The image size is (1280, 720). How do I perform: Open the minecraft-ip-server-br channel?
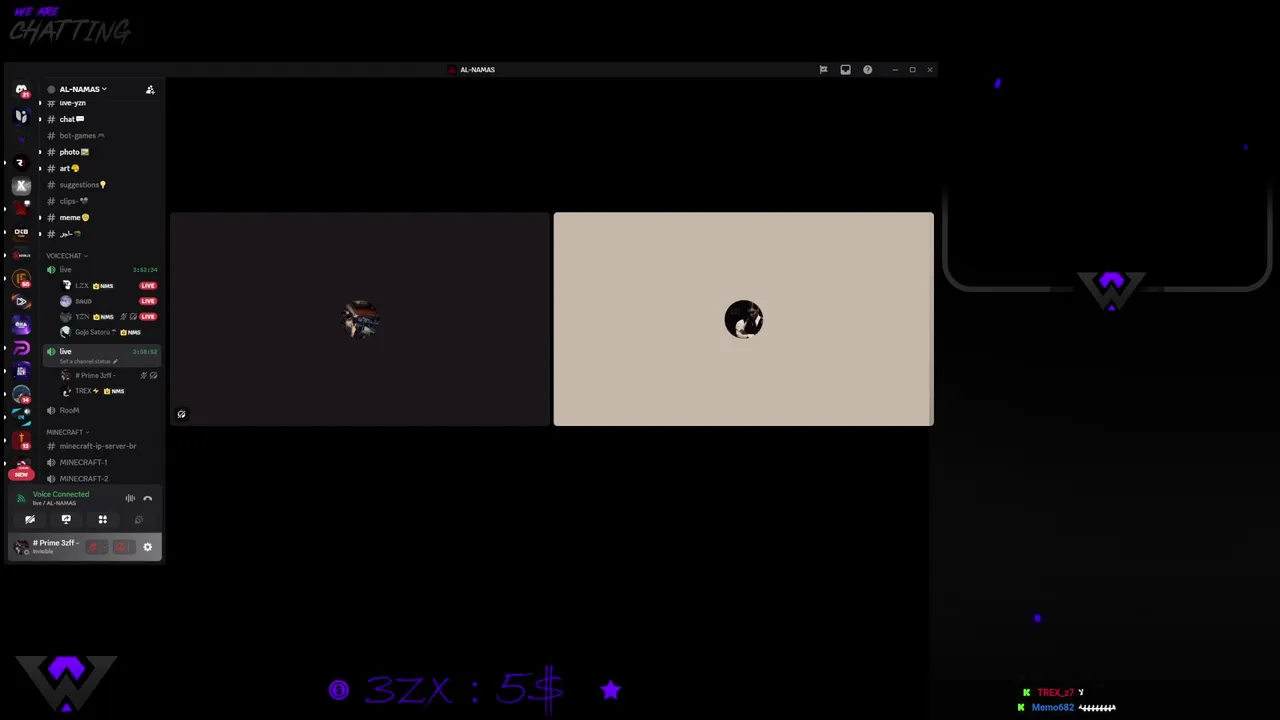(100, 446)
